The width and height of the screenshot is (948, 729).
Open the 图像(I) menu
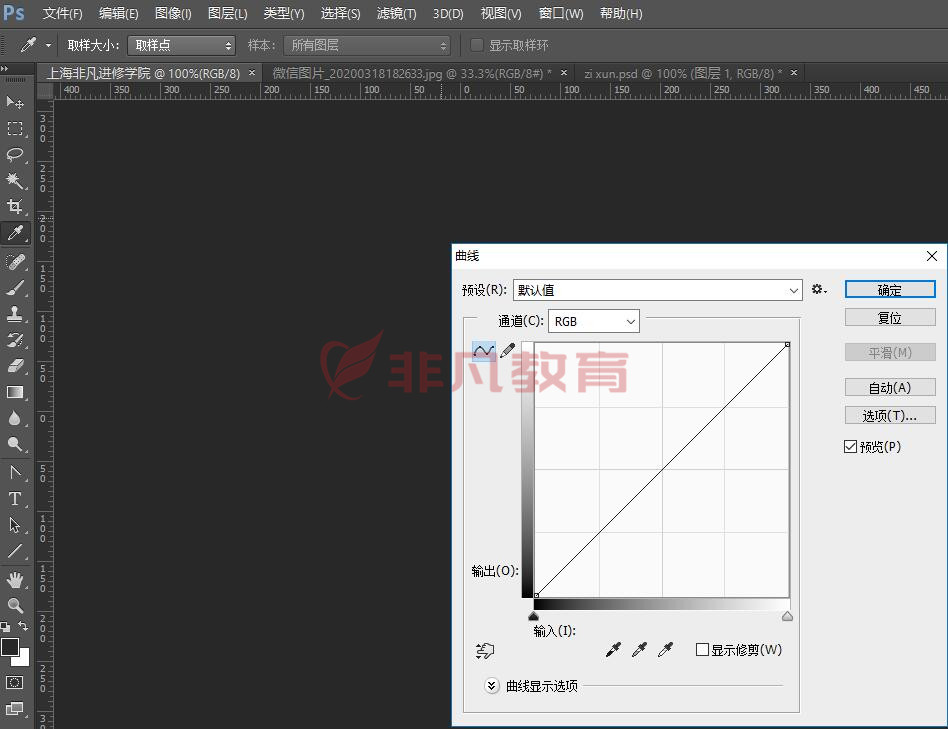point(173,13)
